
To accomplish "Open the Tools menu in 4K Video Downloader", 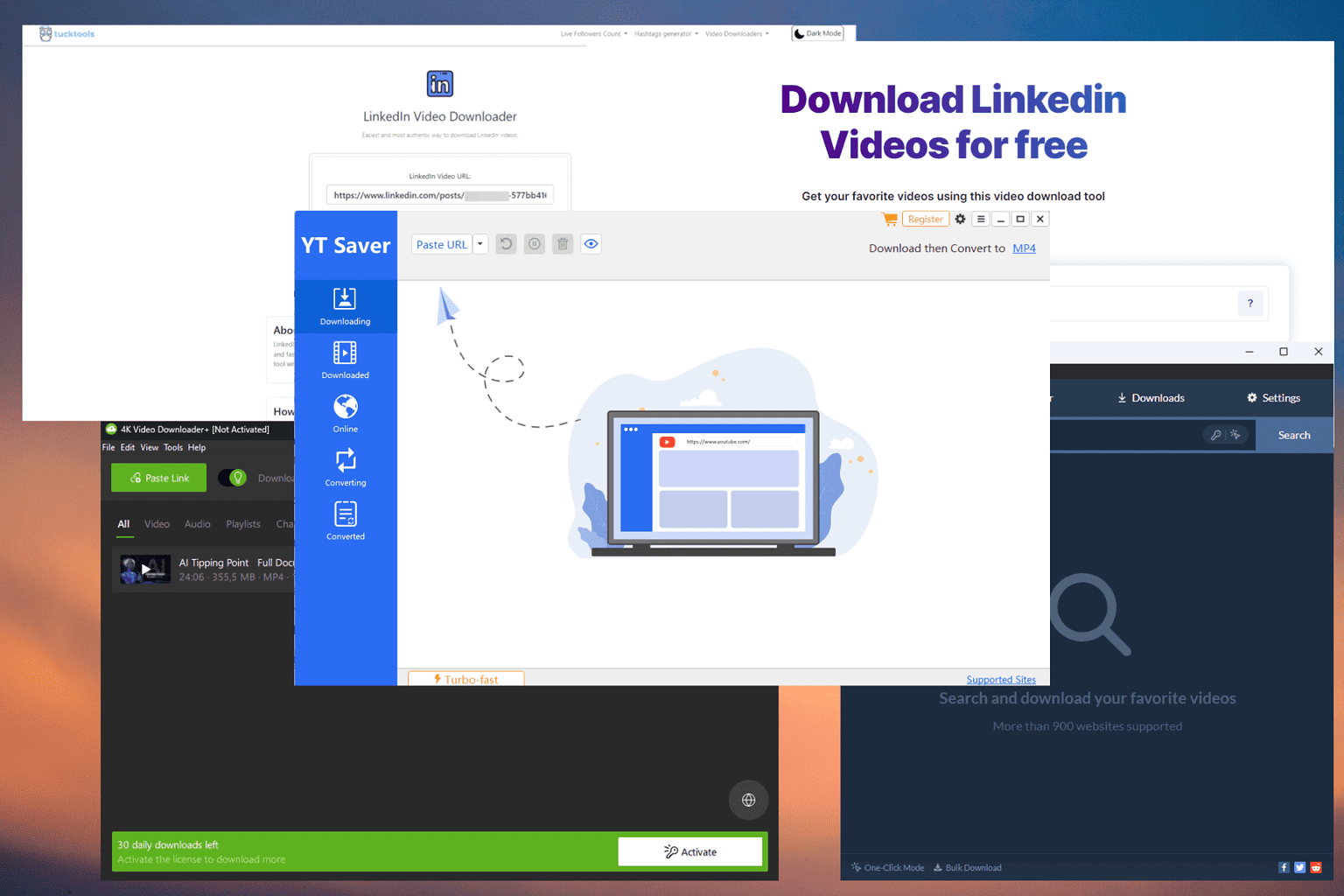I will (x=172, y=447).
